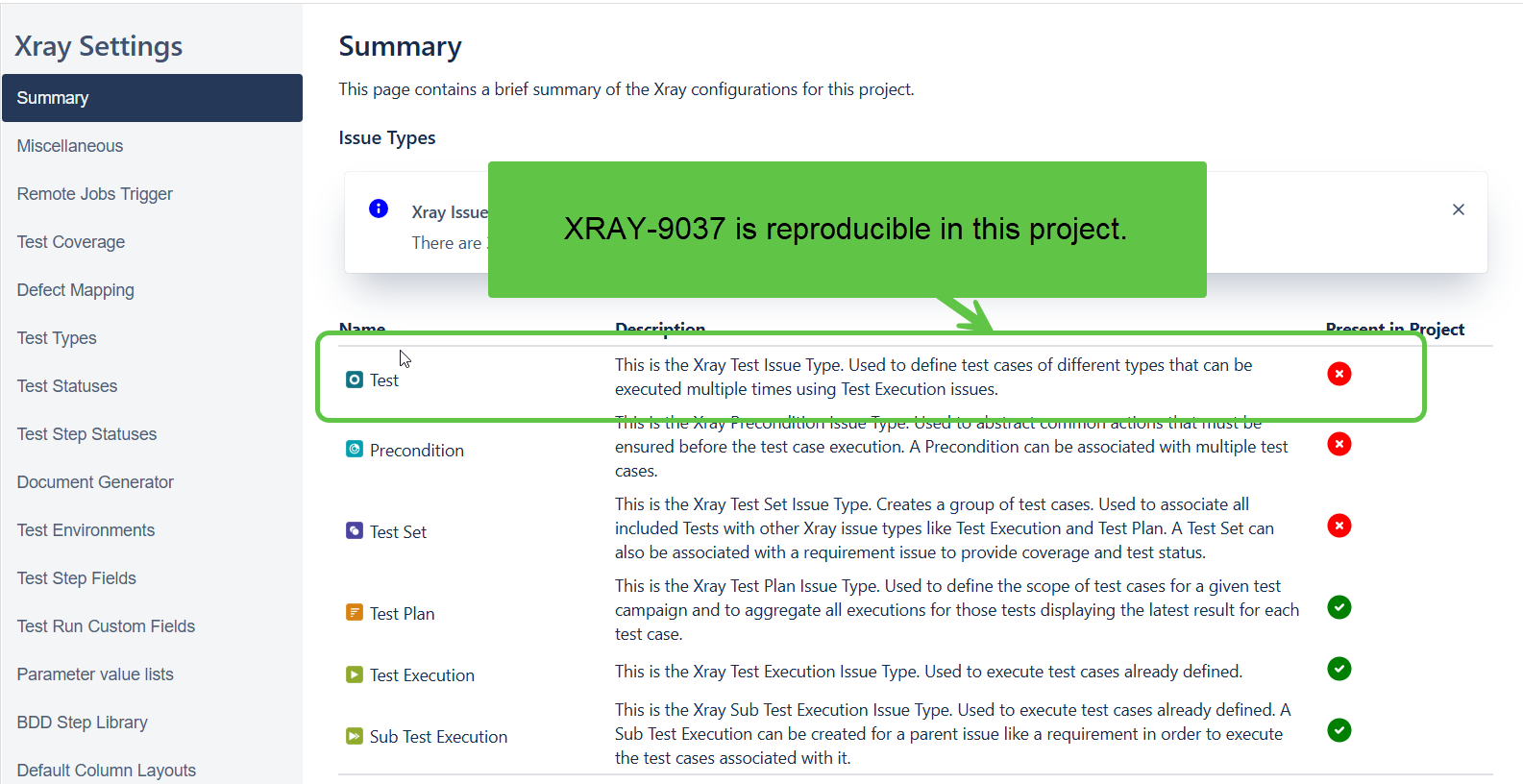The height and width of the screenshot is (784, 1523).
Task: Click green check status for Test Plan
Action: pos(1339,607)
